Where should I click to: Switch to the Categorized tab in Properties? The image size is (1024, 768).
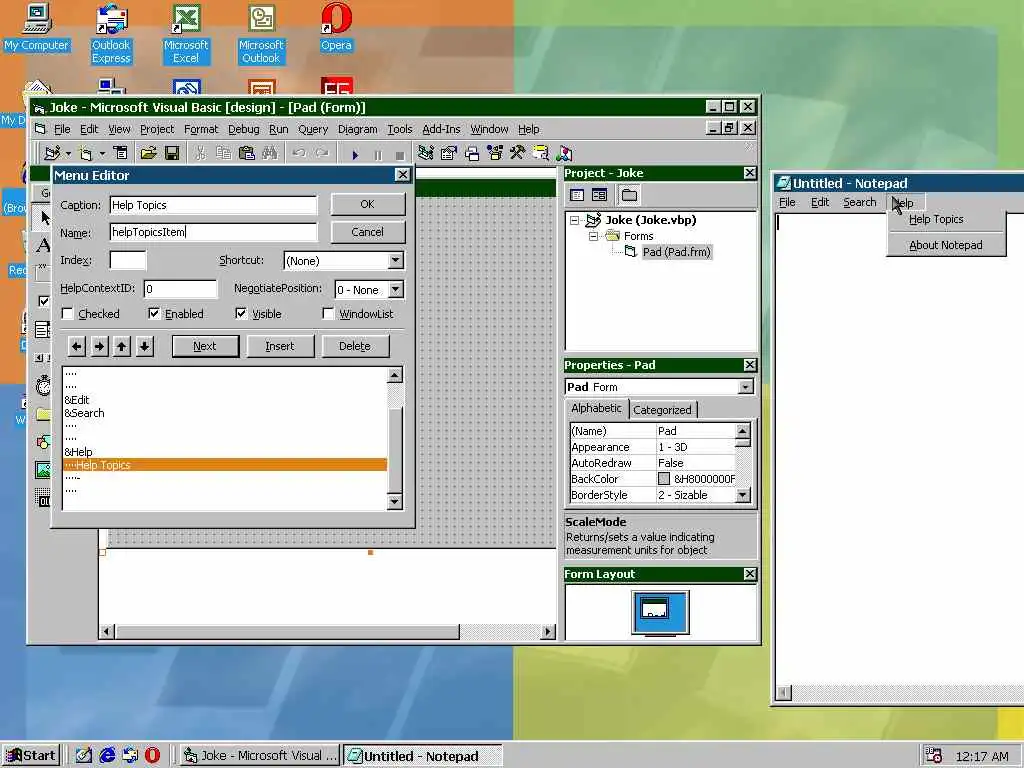pyautogui.click(x=662, y=410)
